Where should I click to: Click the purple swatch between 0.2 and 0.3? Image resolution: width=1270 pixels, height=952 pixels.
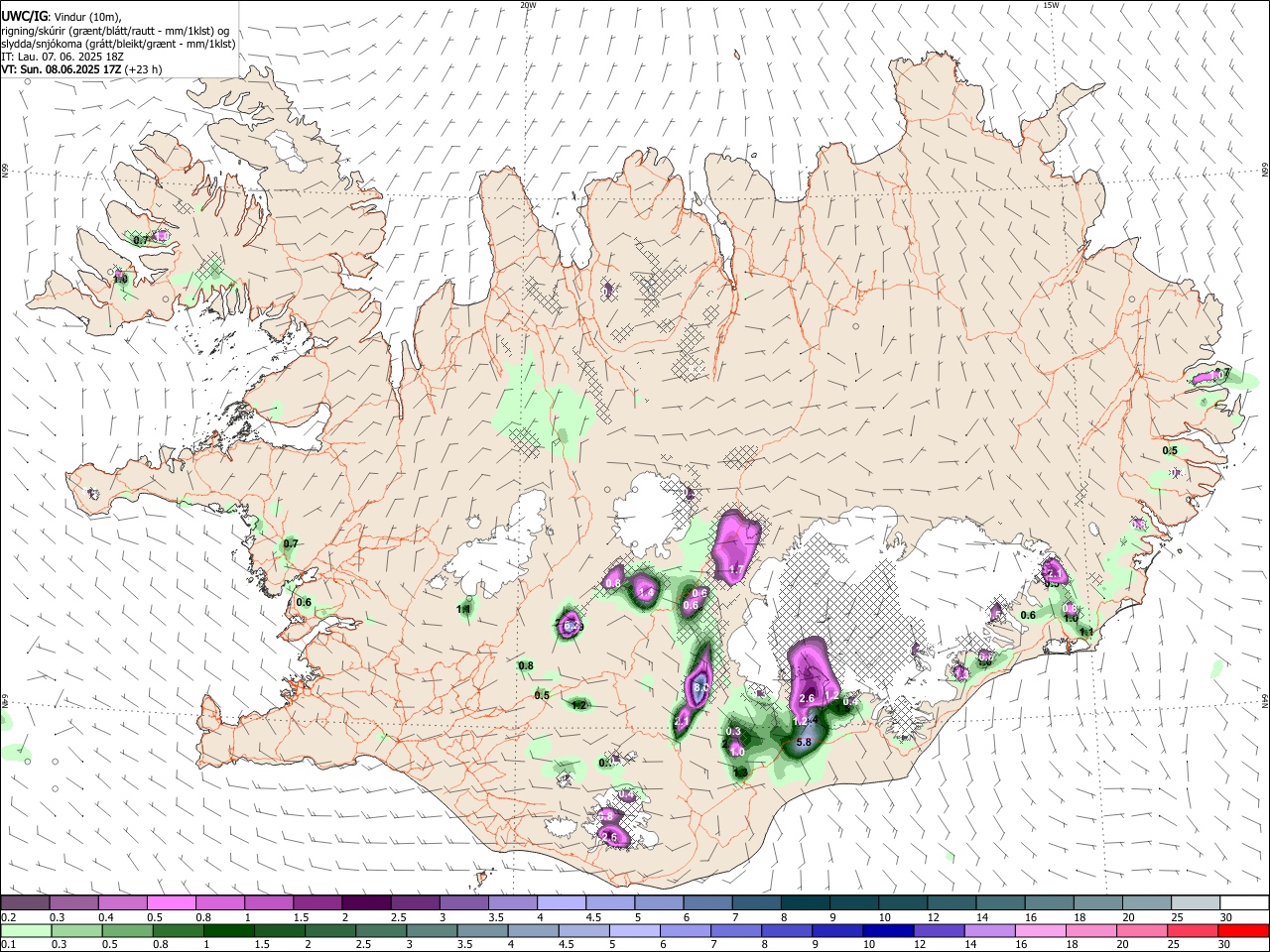click(x=25, y=902)
